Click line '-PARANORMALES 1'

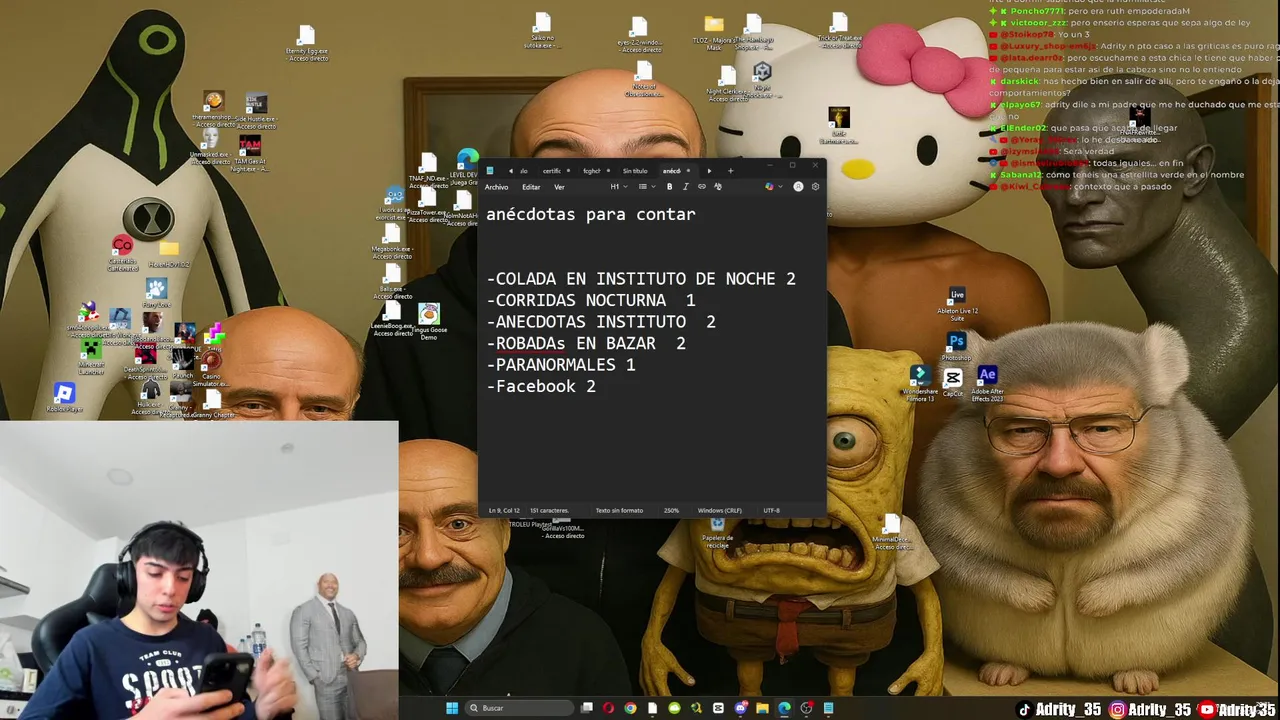click(561, 365)
